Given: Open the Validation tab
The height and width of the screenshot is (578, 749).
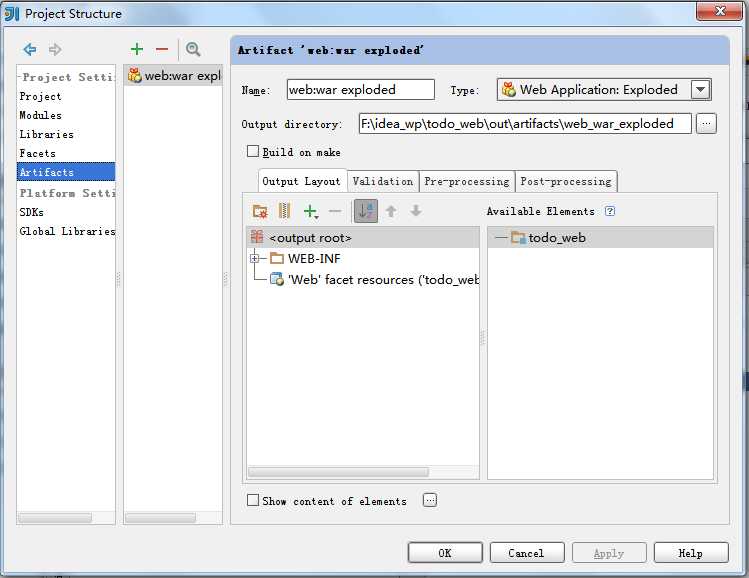Looking at the screenshot, I should click(383, 182).
